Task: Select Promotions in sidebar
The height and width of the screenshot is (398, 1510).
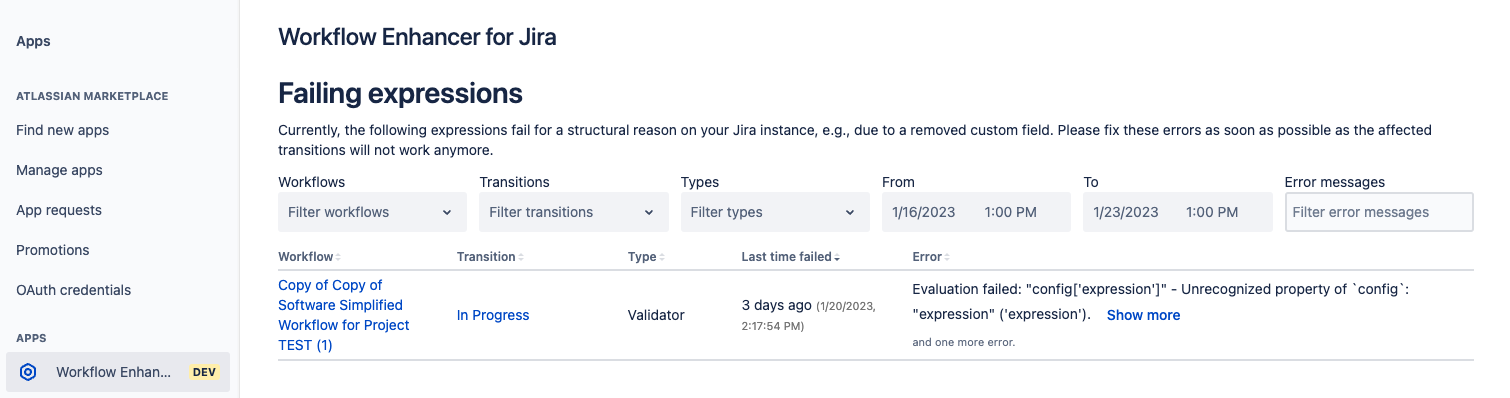Action: 53,250
